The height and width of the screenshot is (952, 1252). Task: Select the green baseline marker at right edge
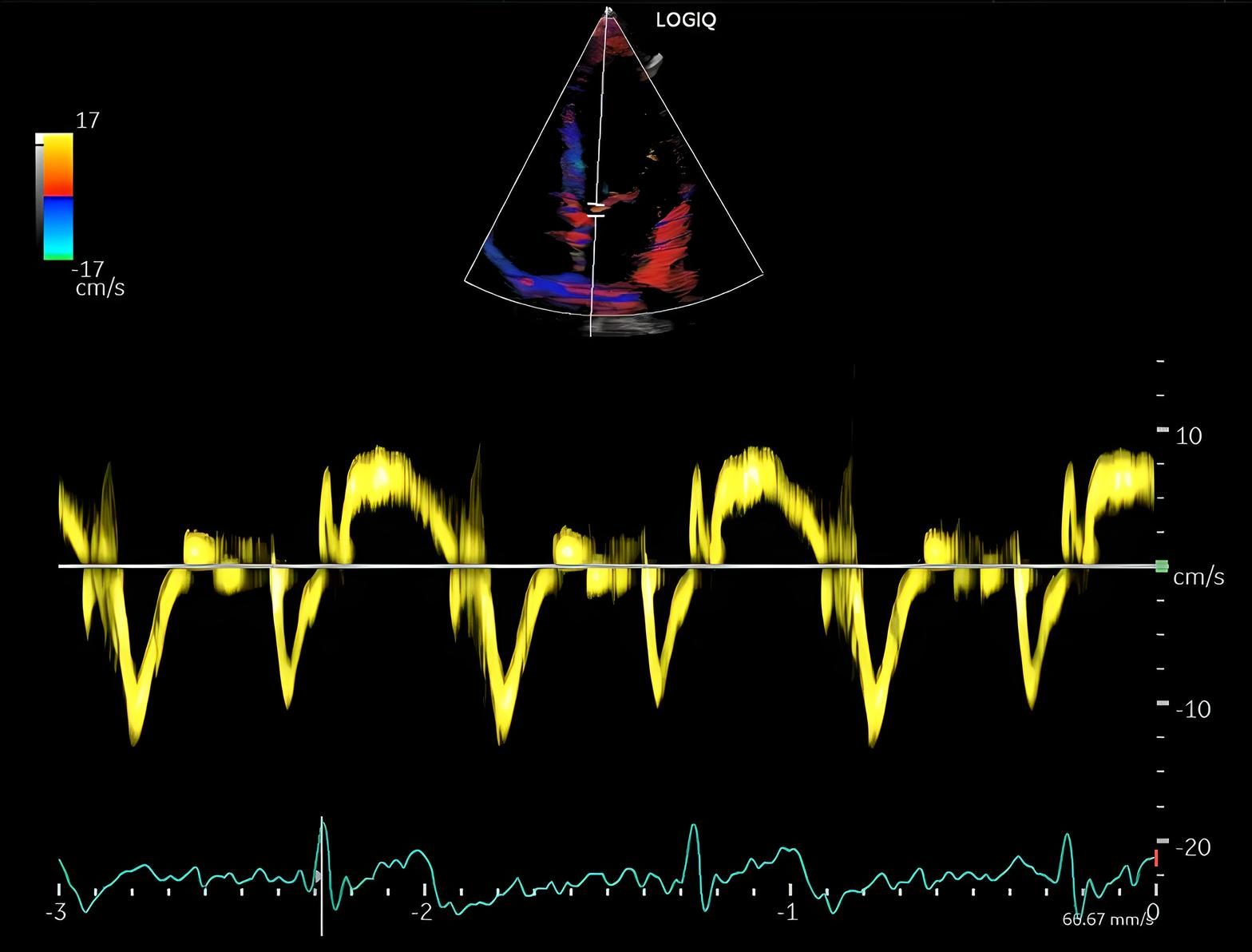(1161, 566)
